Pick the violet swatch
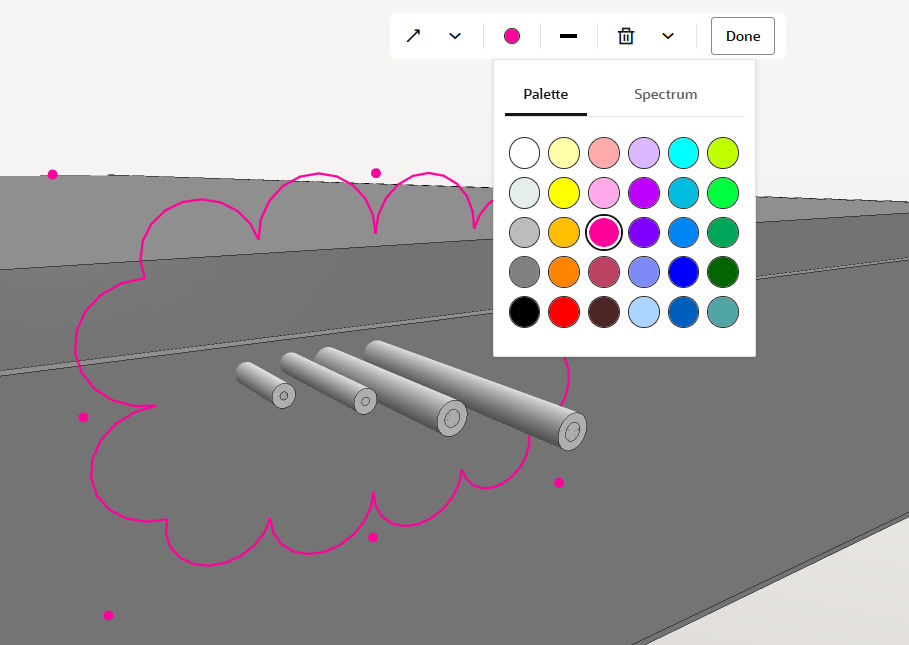The height and width of the screenshot is (645, 909). [x=644, y=233]
